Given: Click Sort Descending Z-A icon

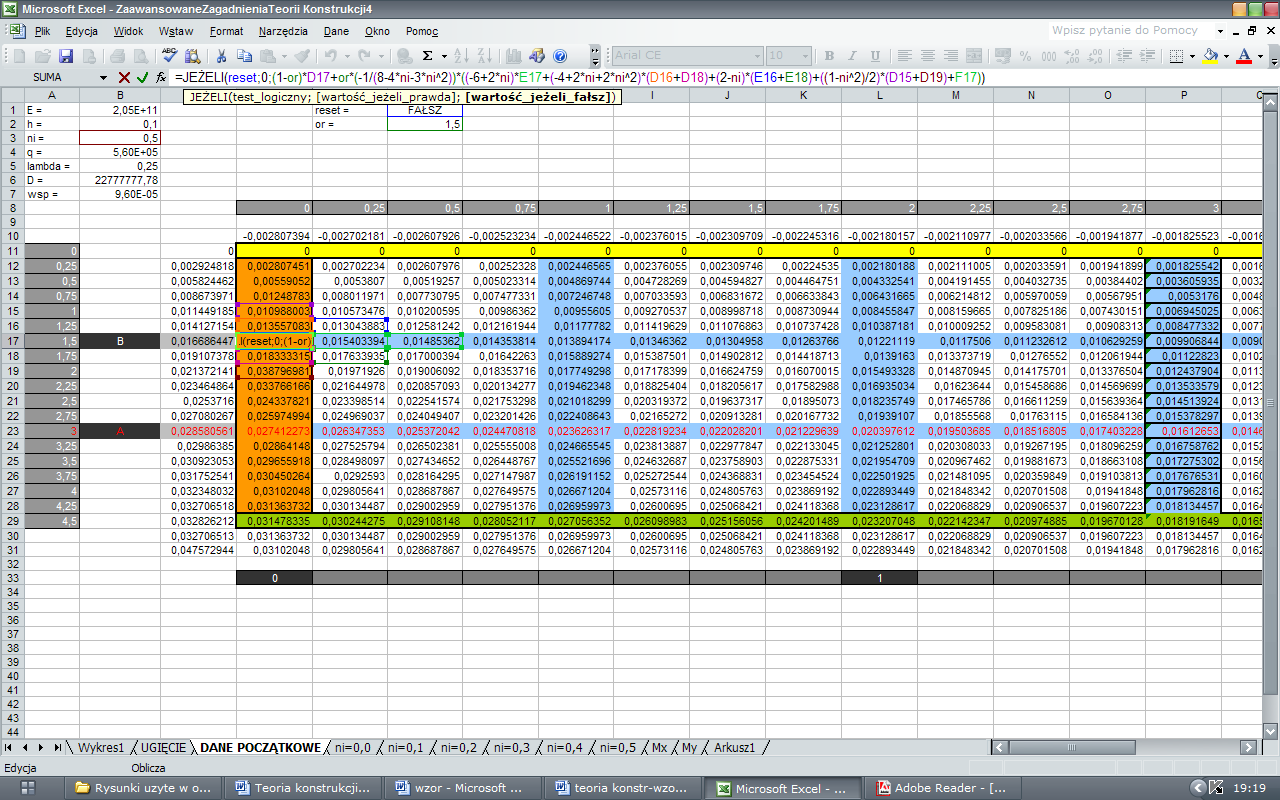Looking at the screenshot, I should point(485,56).
